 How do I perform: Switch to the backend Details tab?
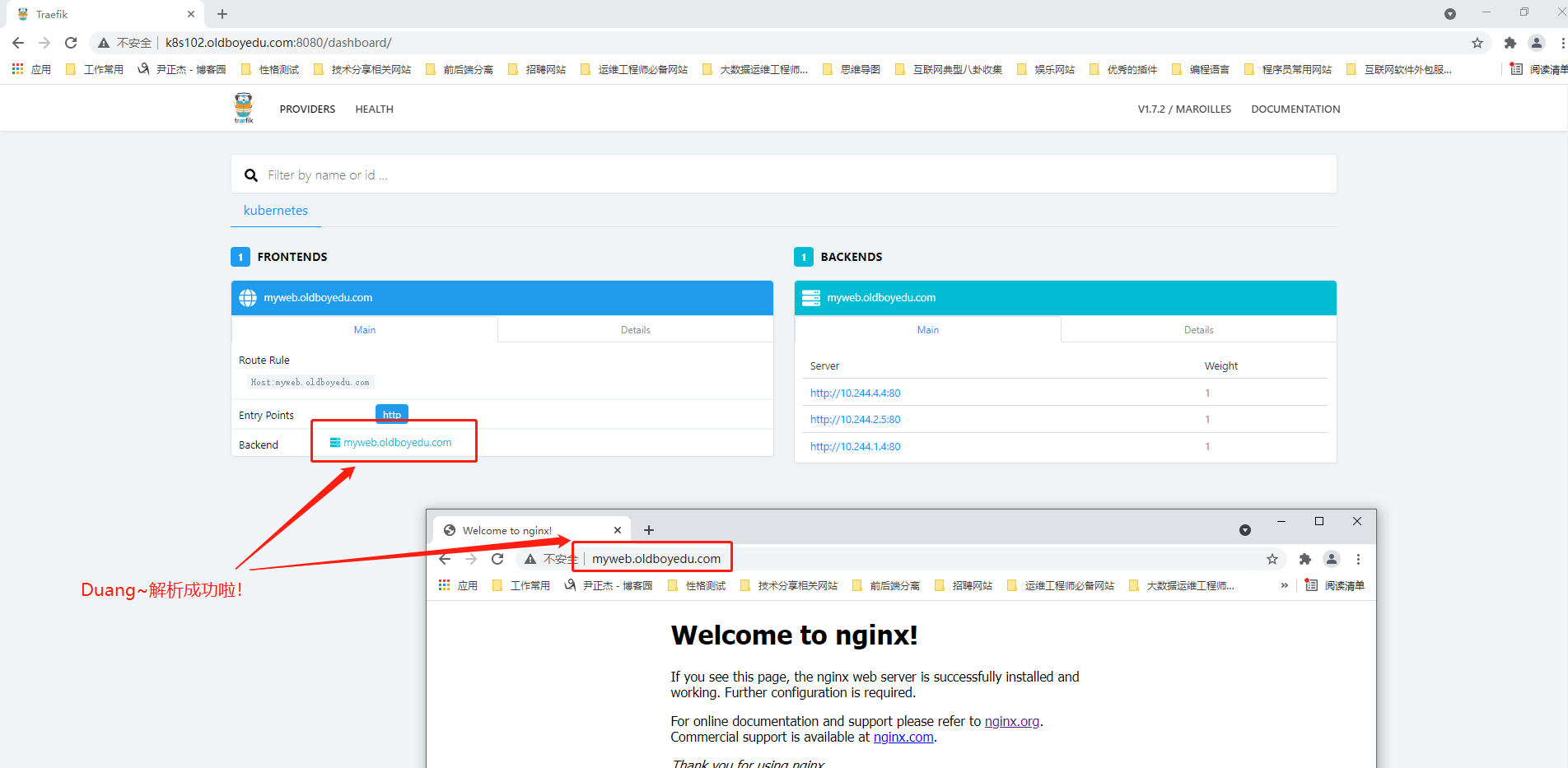tap(1198, 330)
